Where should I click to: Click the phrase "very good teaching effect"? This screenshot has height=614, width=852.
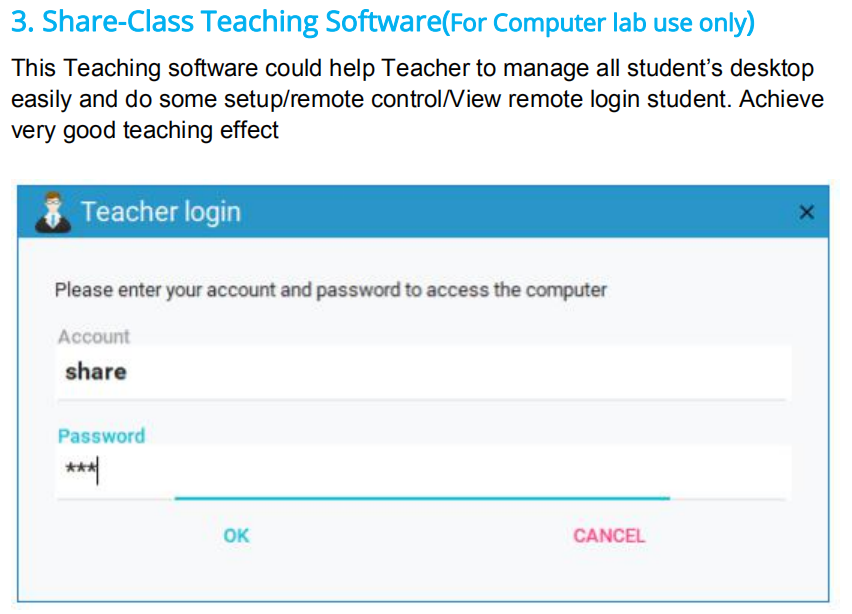point(145,130)
